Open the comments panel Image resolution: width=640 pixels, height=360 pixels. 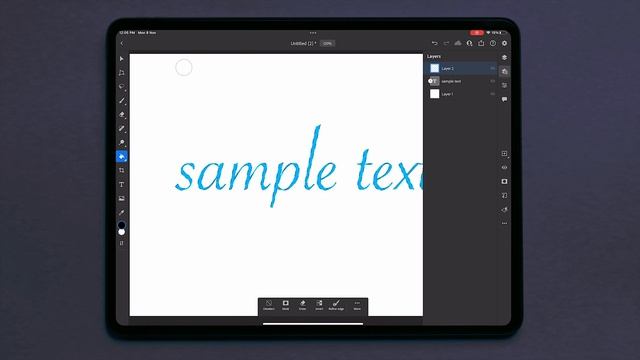click(x=504, y=99)
